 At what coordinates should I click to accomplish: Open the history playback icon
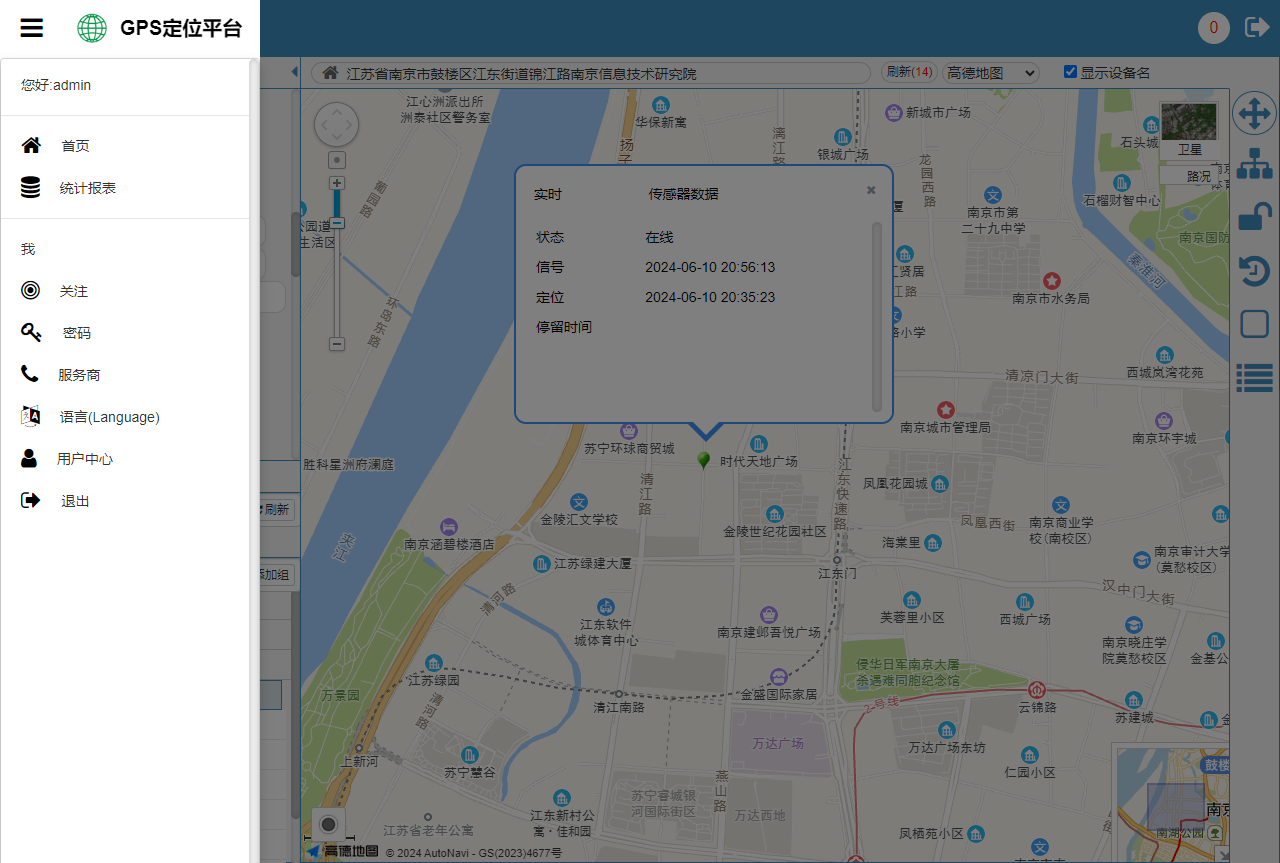click(1254, 271)
